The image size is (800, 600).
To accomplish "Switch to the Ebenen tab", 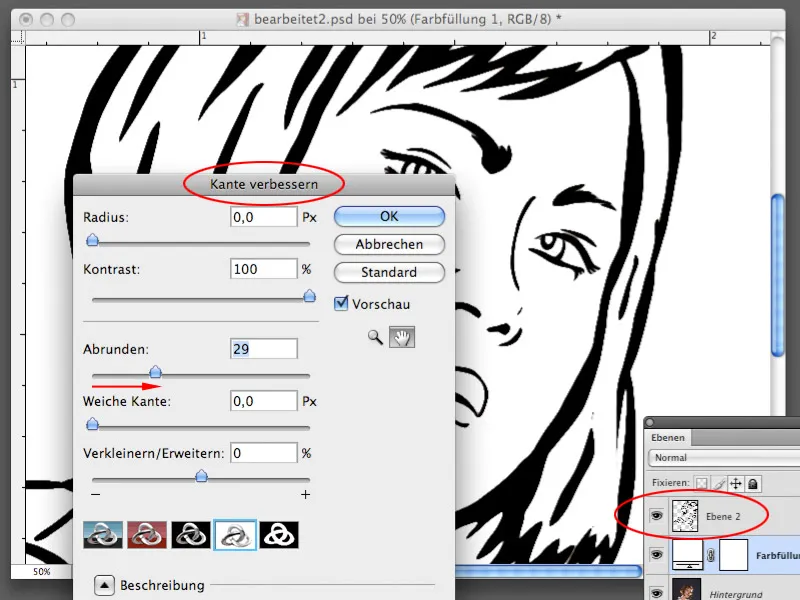I will (x=668, y=438).
